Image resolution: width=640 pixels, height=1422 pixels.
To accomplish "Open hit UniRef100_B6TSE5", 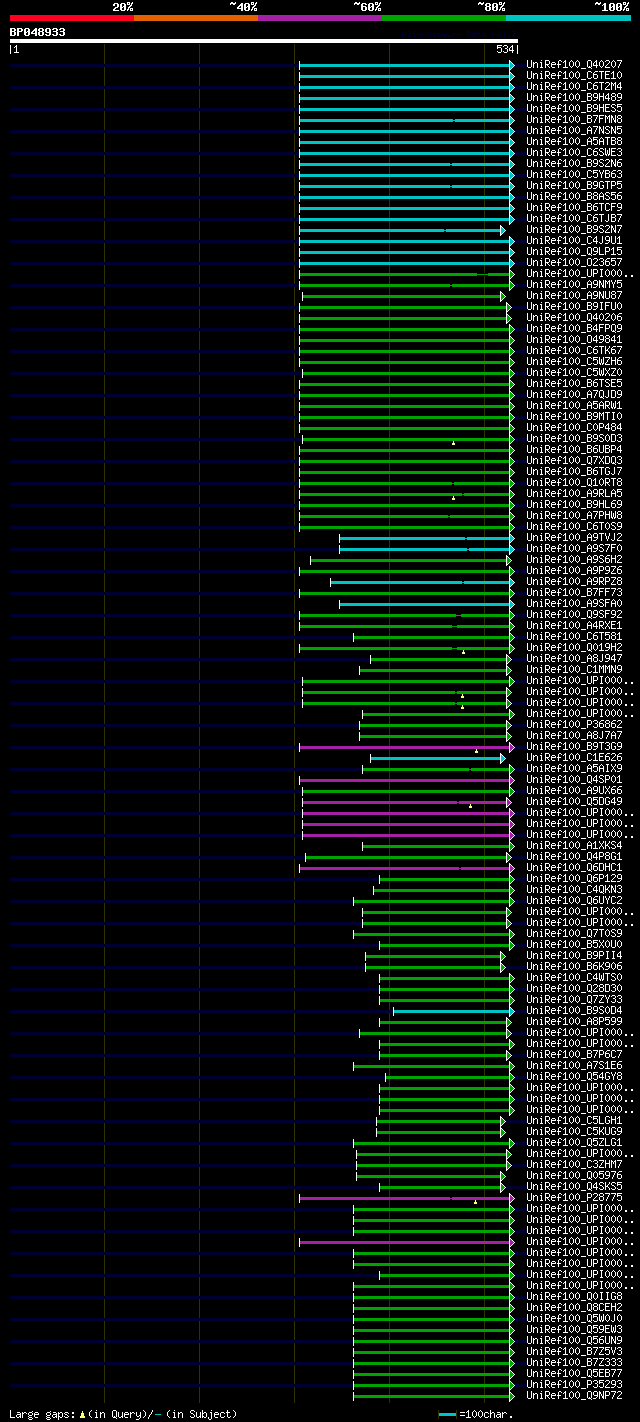I will (574, 383).
